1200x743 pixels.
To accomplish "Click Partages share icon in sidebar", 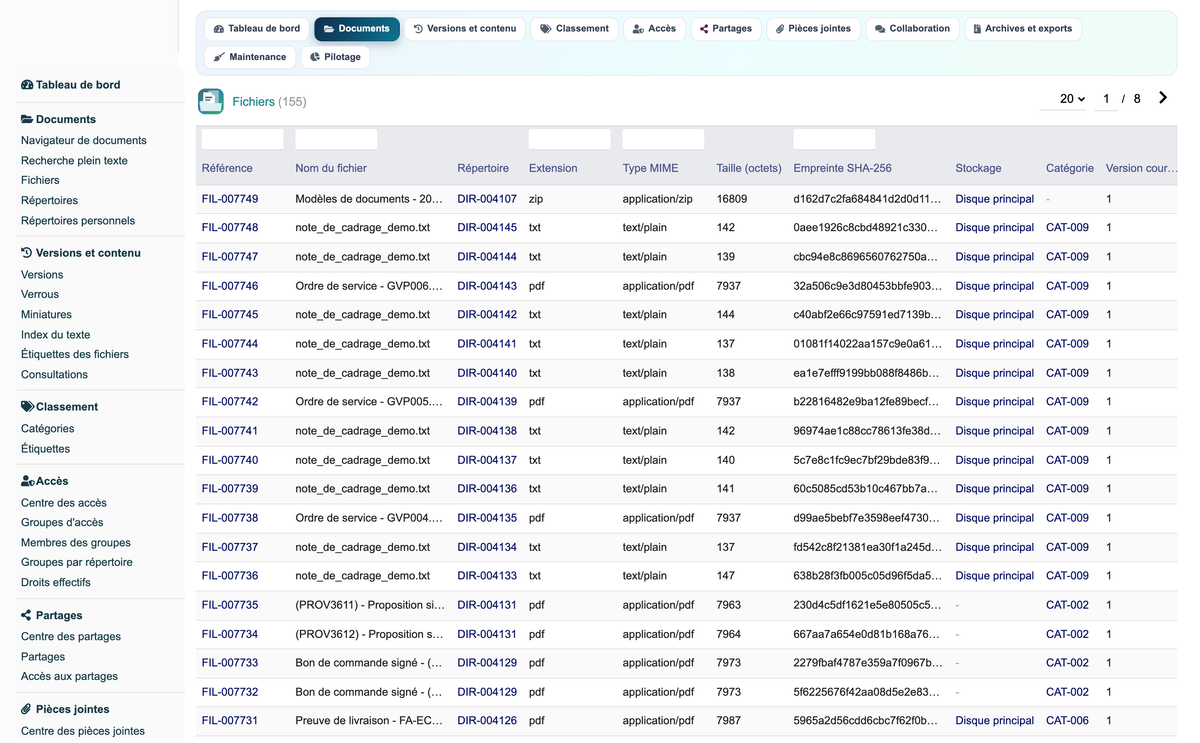I will pyautogui.click(x=27, y=615).
